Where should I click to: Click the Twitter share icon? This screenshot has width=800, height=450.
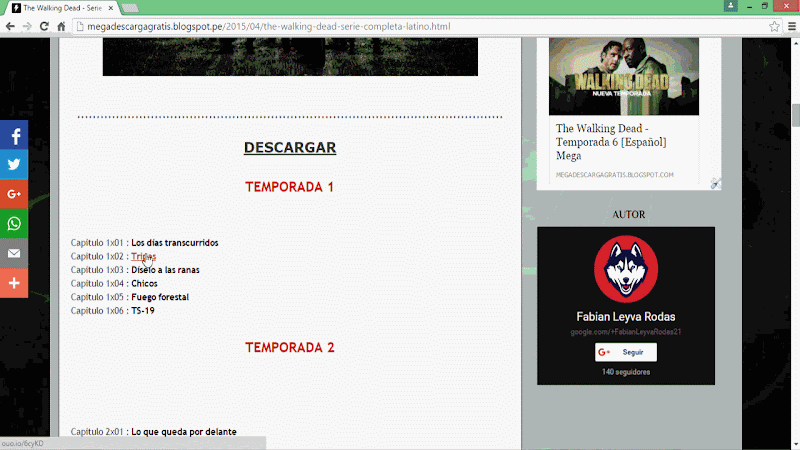(14, 164)
